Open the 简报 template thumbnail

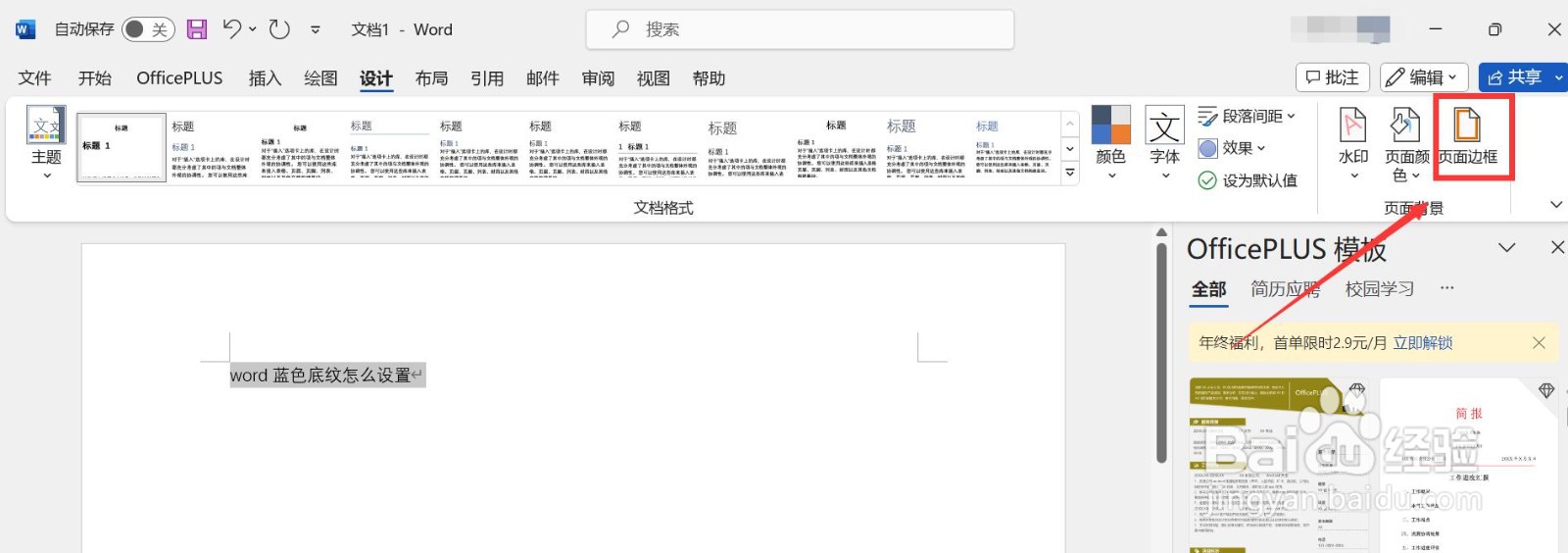pyautogui.click(x=1468, y=465)
